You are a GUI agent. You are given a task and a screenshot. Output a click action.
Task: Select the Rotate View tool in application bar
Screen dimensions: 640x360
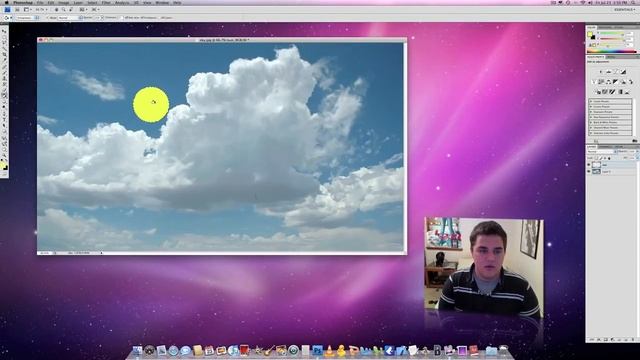tap(71, 9)
